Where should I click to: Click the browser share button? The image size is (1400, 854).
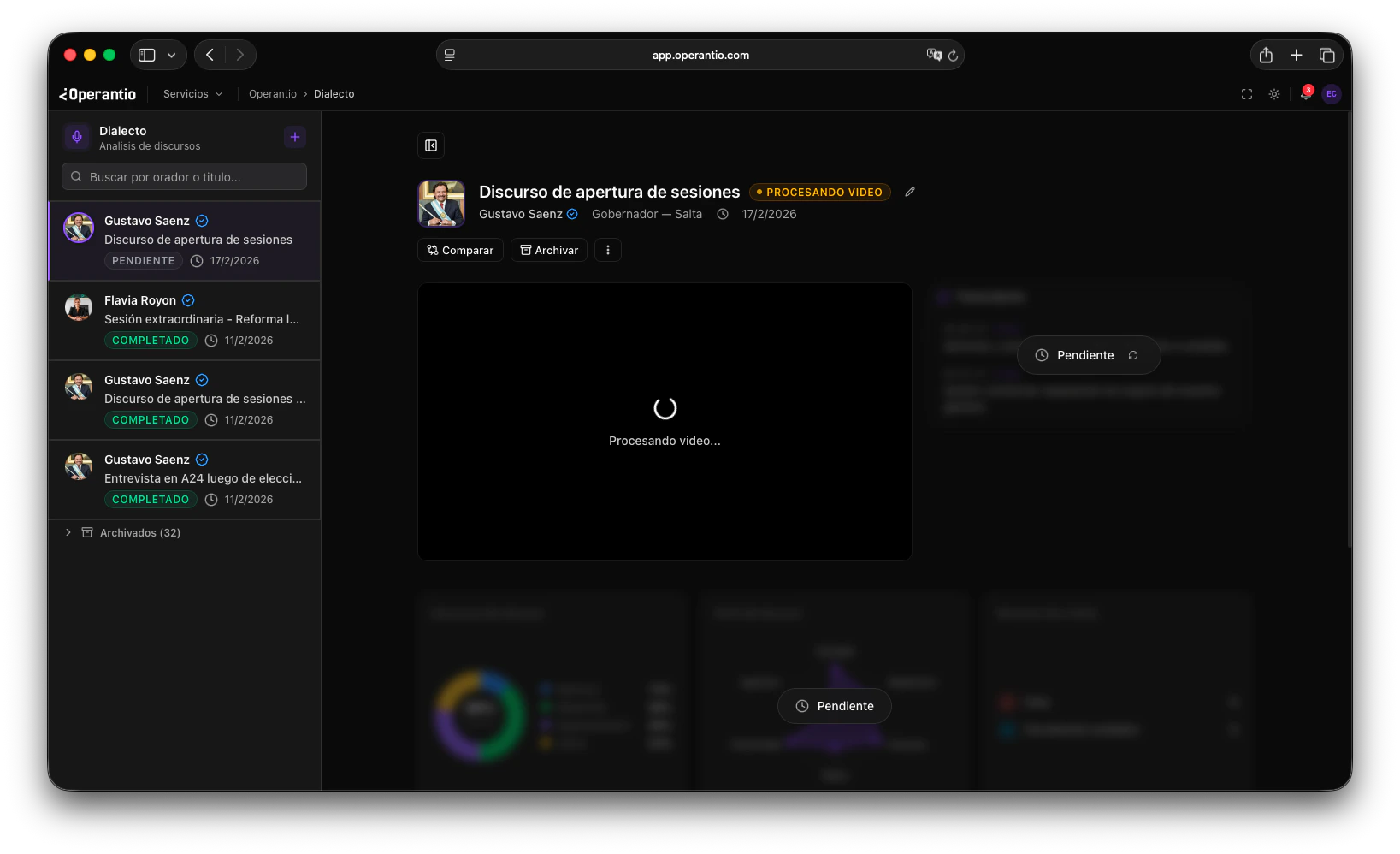coord(1266,55)
